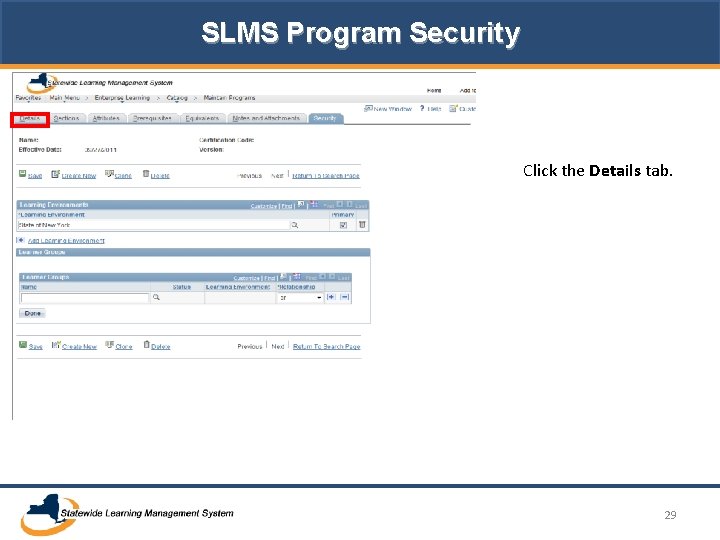The height and width of the screenshot is (540, 720).
Task: Open the Notes and Attachments tab
Action: click(x=266, y=118)
